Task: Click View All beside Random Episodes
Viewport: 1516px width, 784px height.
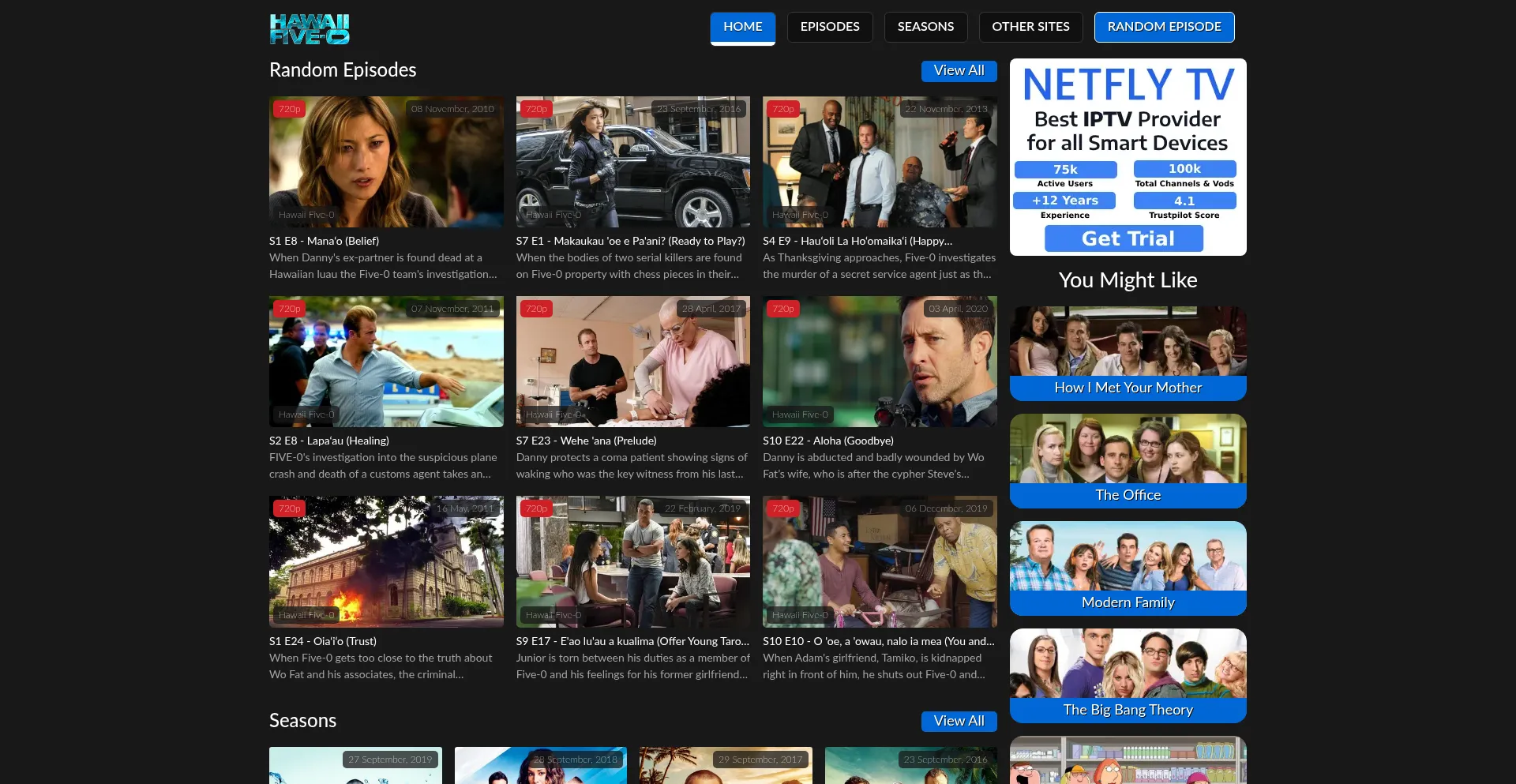Action: tap(959, 71)
